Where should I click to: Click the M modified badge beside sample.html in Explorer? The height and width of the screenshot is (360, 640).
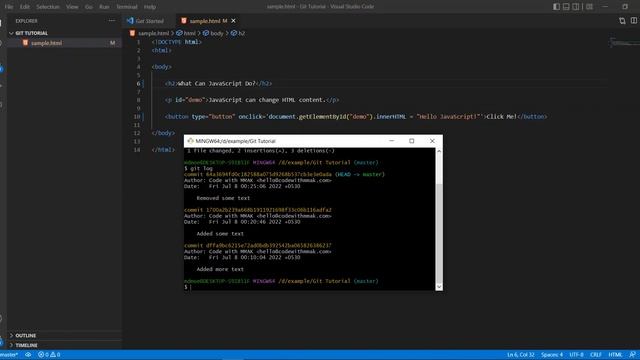(112, 43)
